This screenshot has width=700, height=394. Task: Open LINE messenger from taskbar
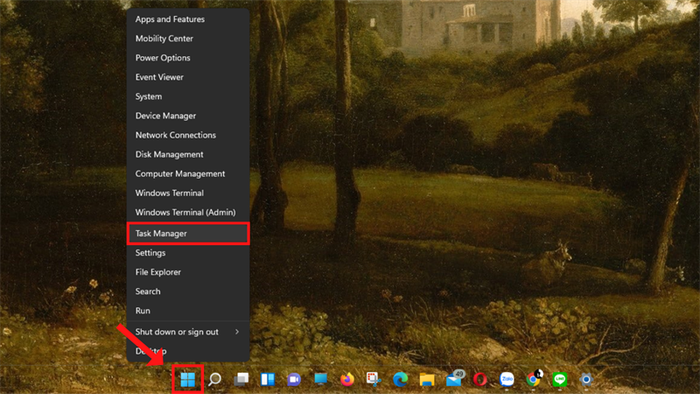pos(559,379)
